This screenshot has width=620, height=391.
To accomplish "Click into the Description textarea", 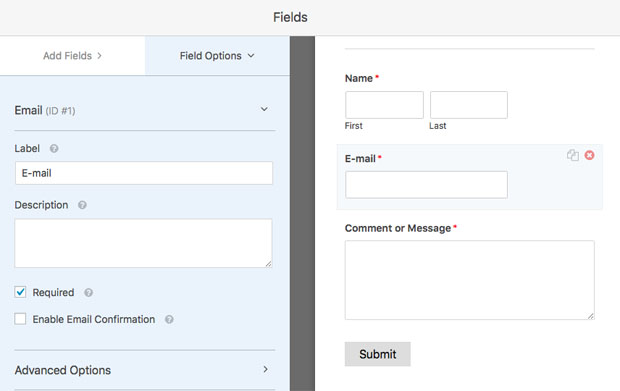I will pyautogui.click(x=143, y=243).
